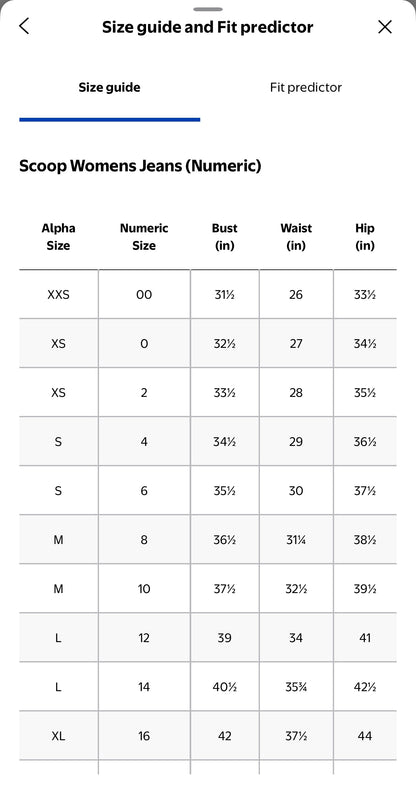Tap the Hip (in) column header
This screenshot has height=807, width=416.
(x=365, y=237)
